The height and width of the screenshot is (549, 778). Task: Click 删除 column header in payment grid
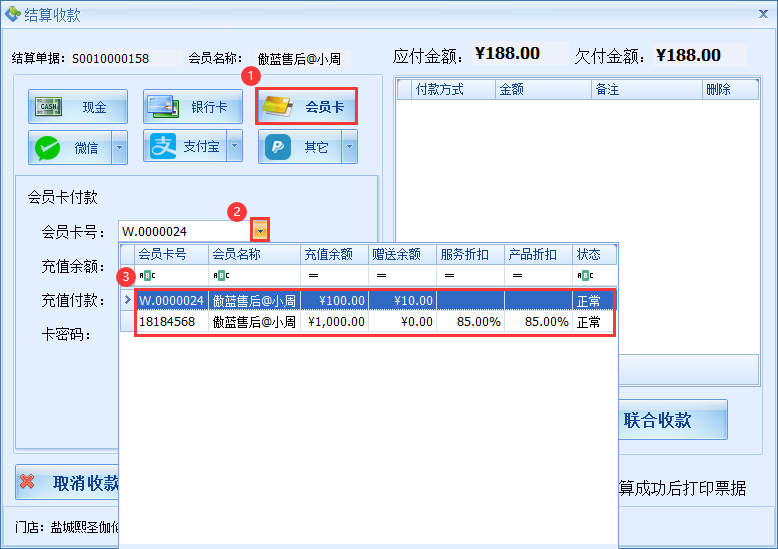730,89
